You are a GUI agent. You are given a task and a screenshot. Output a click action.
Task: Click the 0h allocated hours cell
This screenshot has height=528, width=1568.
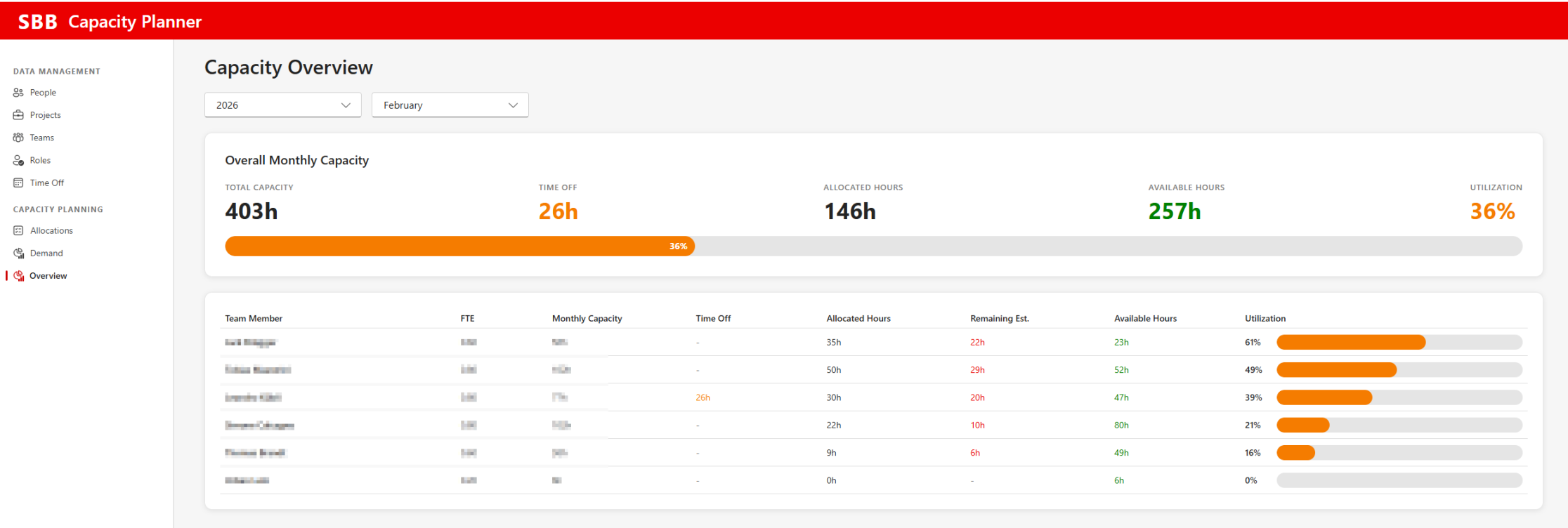coord(832,481)
